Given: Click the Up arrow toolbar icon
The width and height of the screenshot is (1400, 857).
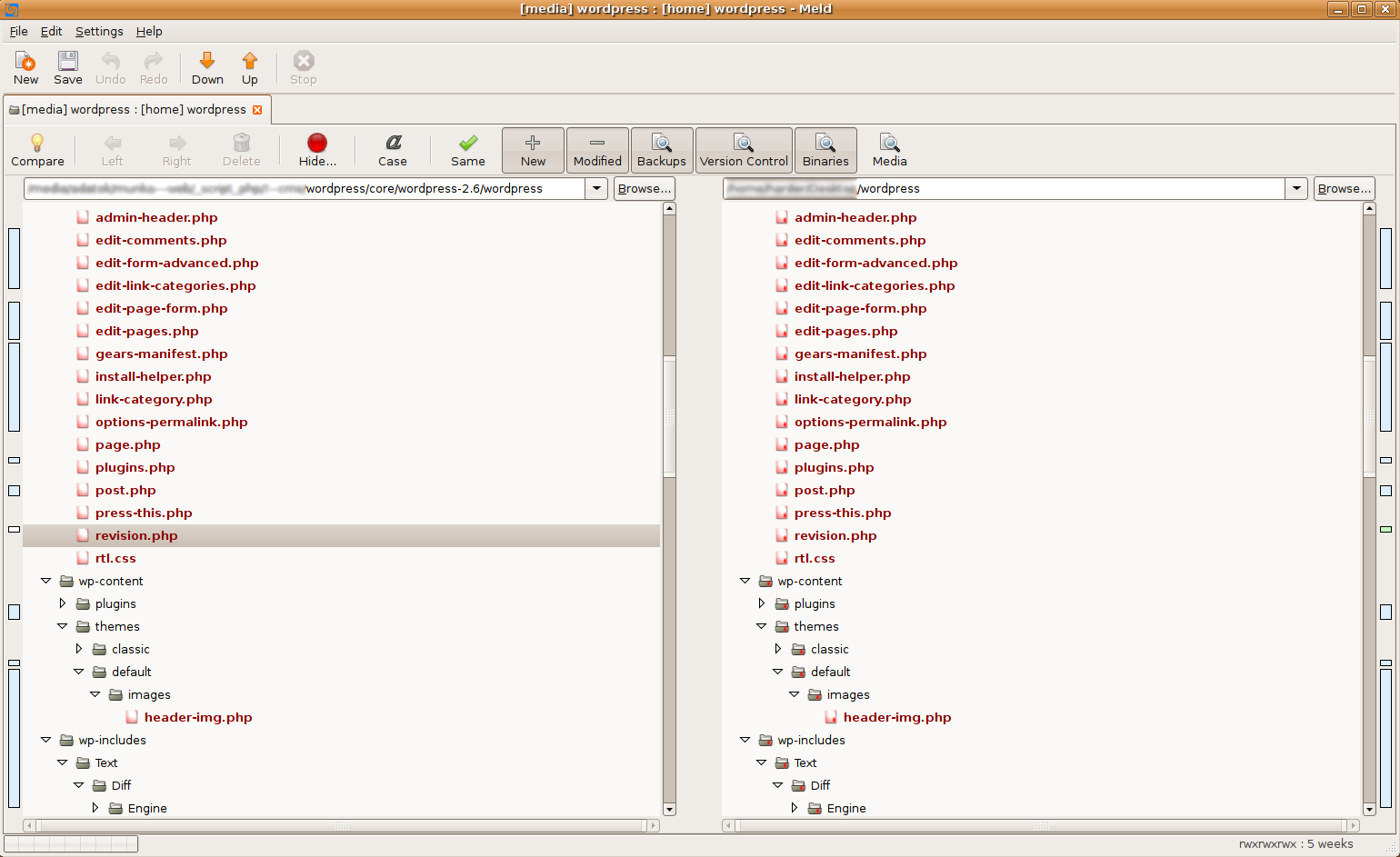Looking at the screenshot, I should tap(249, 61).
